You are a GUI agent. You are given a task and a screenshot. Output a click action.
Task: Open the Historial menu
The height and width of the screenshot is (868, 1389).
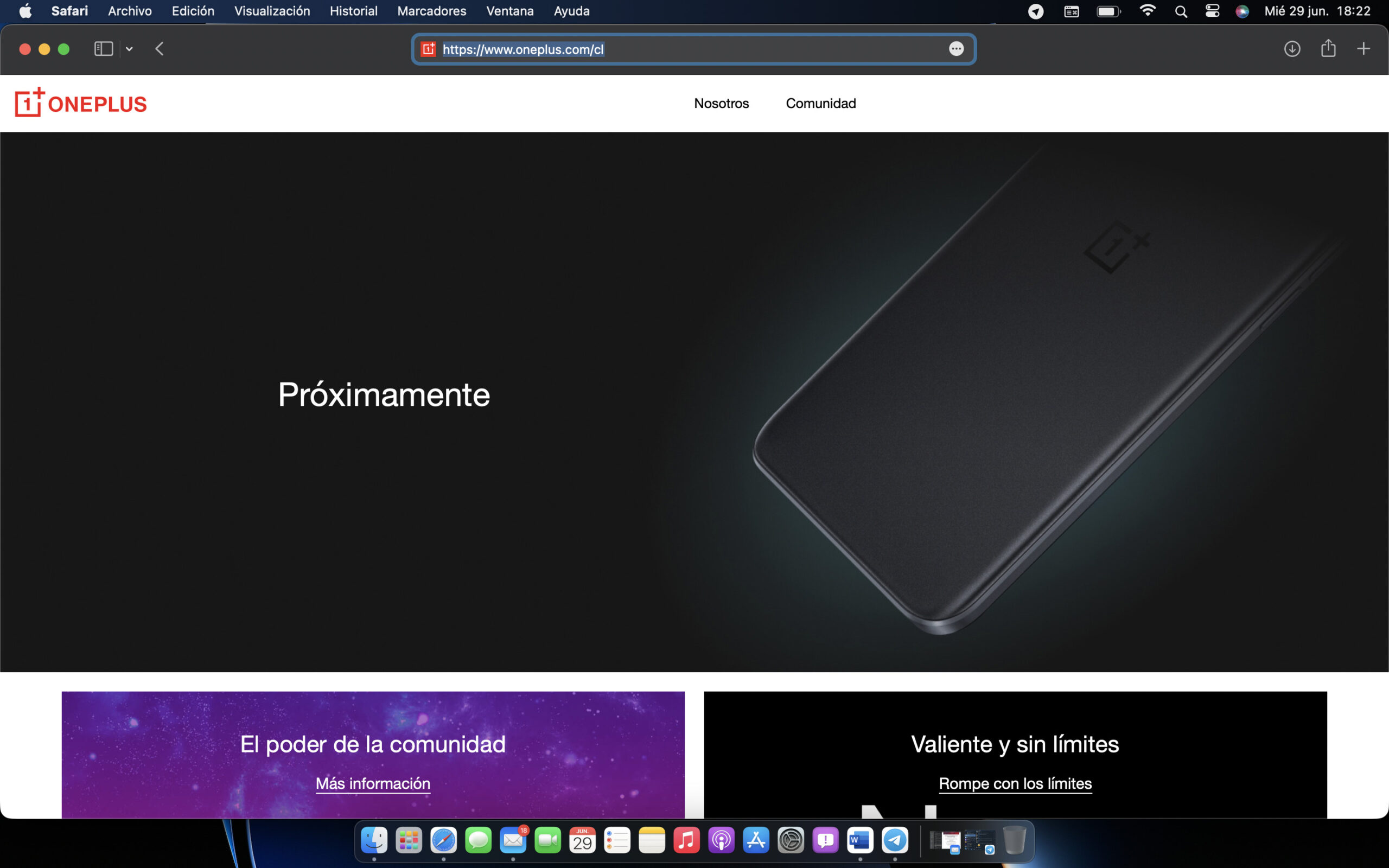click(353, 11)
